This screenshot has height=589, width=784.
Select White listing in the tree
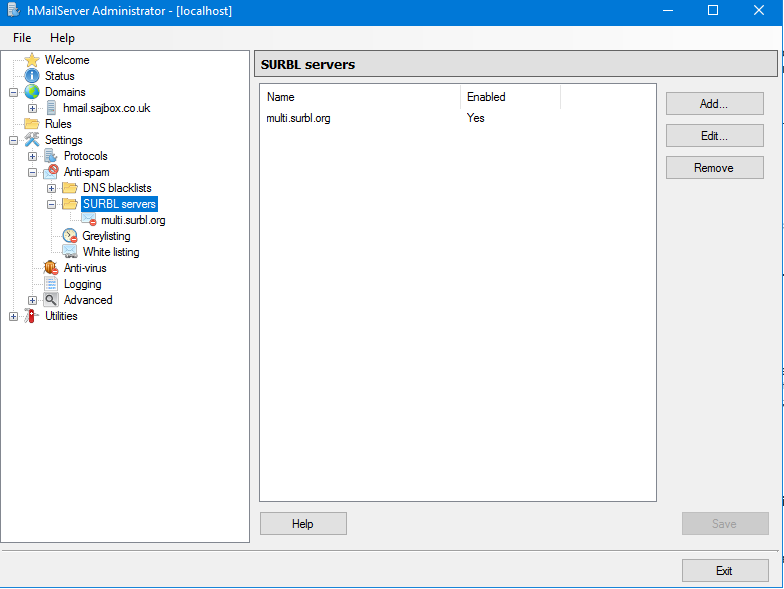[x=111, y=252]
